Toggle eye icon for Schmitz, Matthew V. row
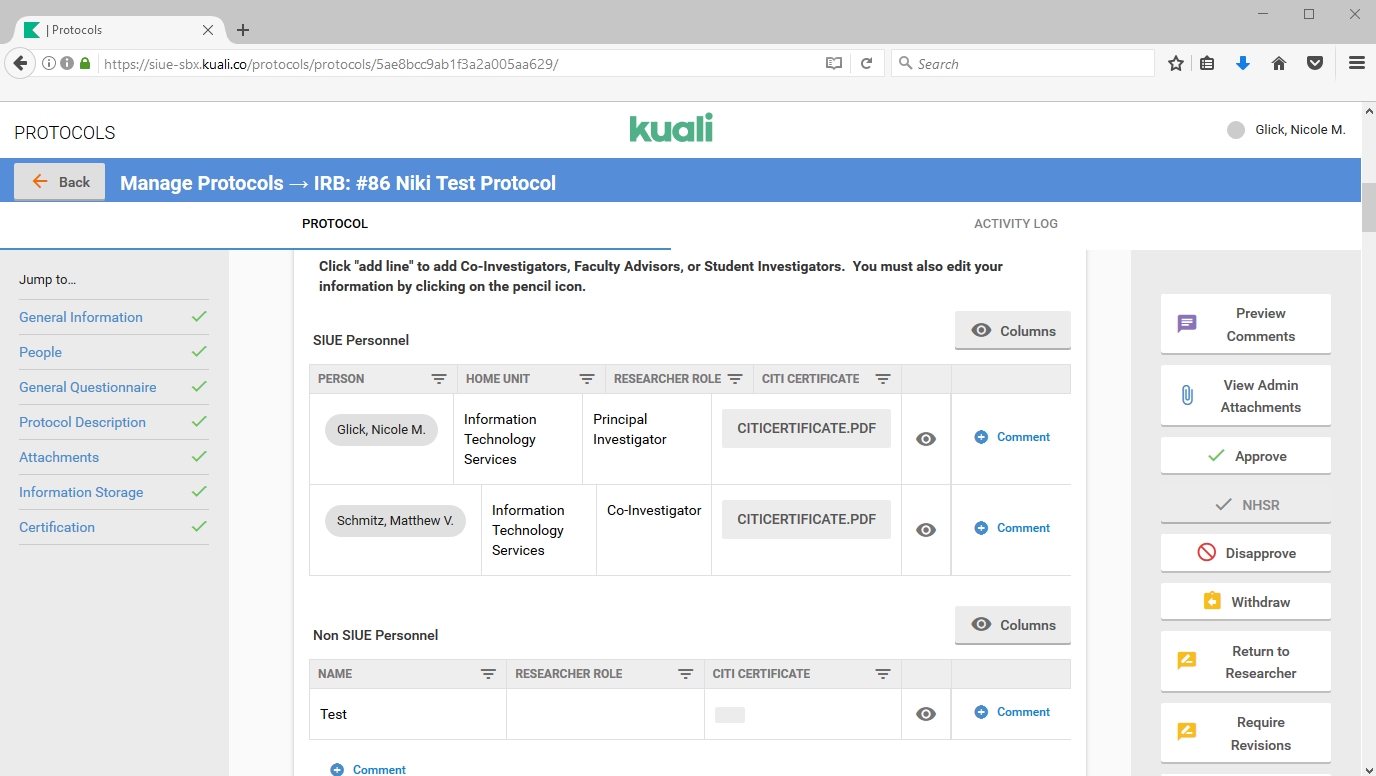This screenshot has height=776, width=1376. click(x=926, y=530)
